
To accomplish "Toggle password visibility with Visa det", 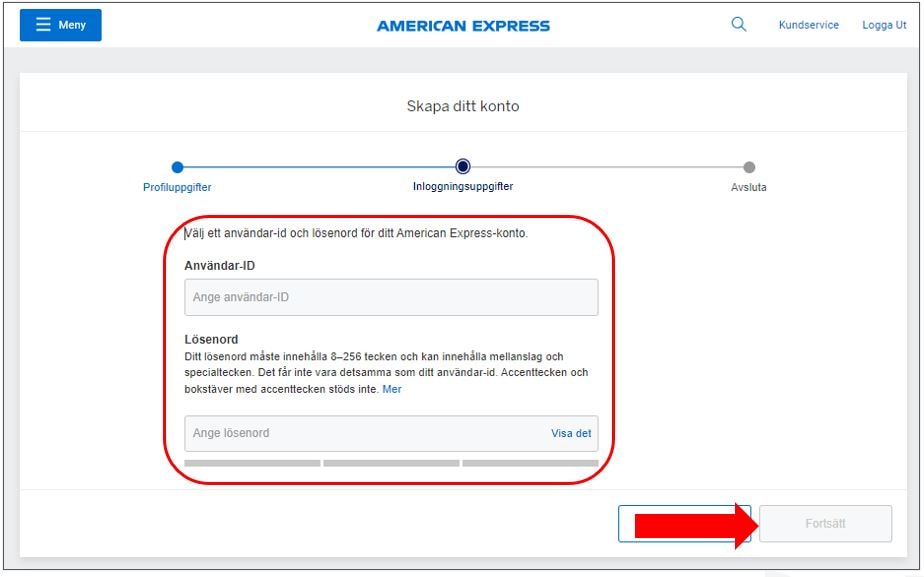I will (x=571, y=433).
